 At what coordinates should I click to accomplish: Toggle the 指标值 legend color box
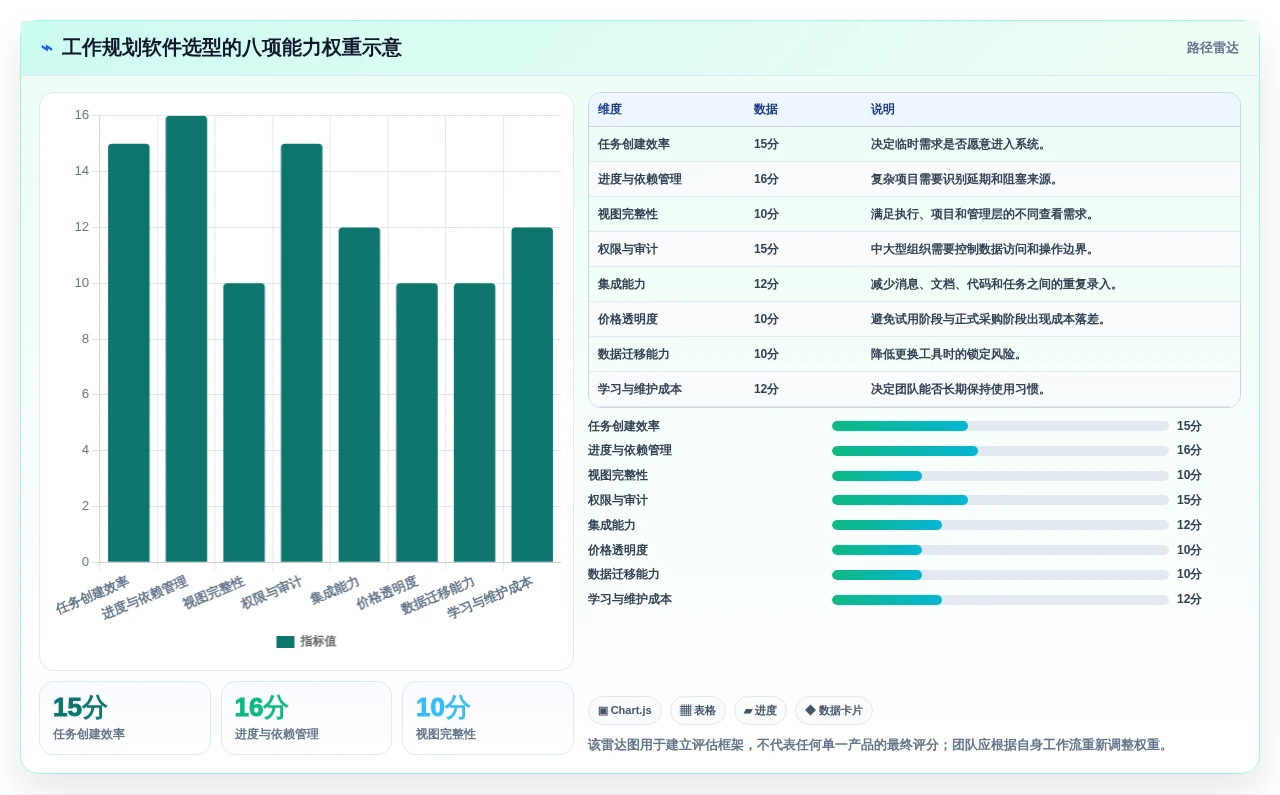[x=285, y=642]
